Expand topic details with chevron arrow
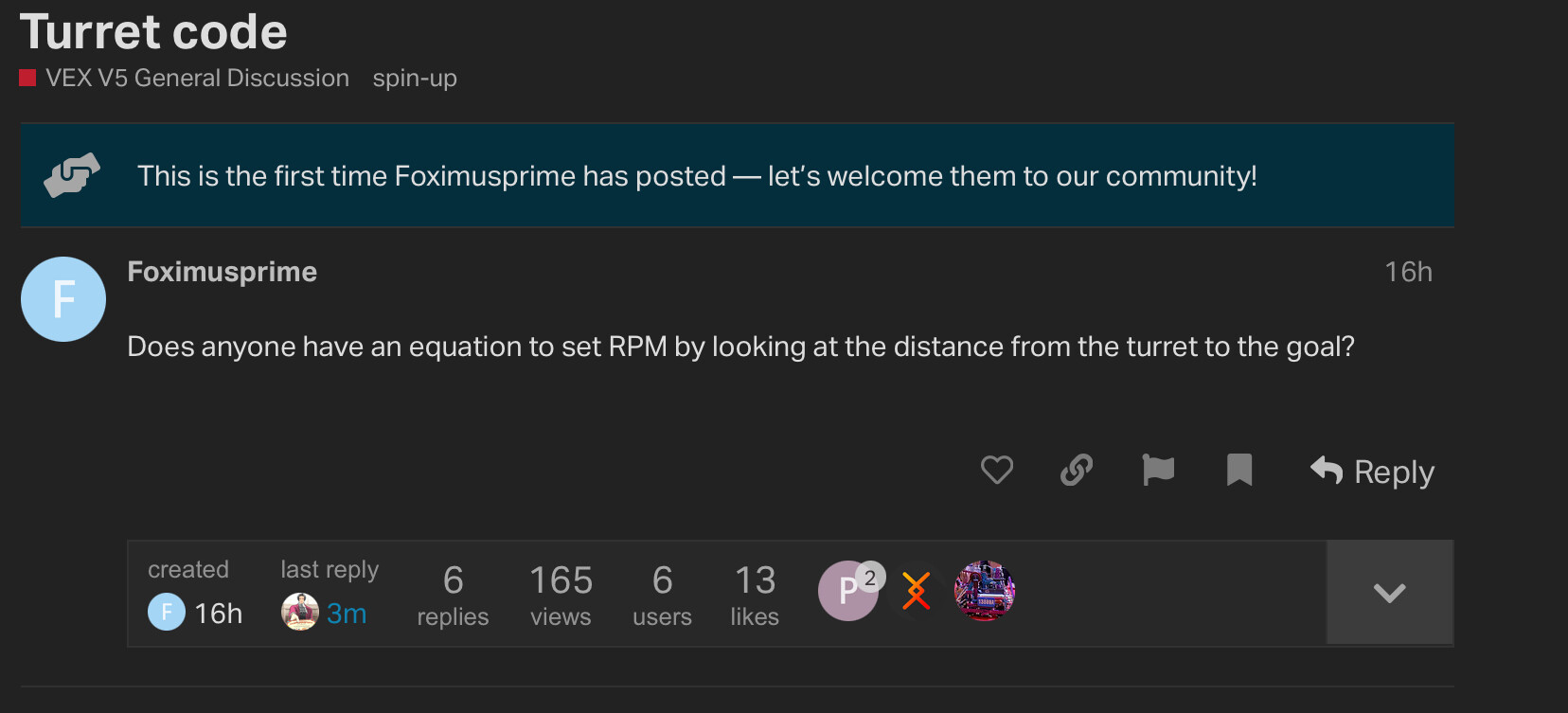 (1389, 594)
